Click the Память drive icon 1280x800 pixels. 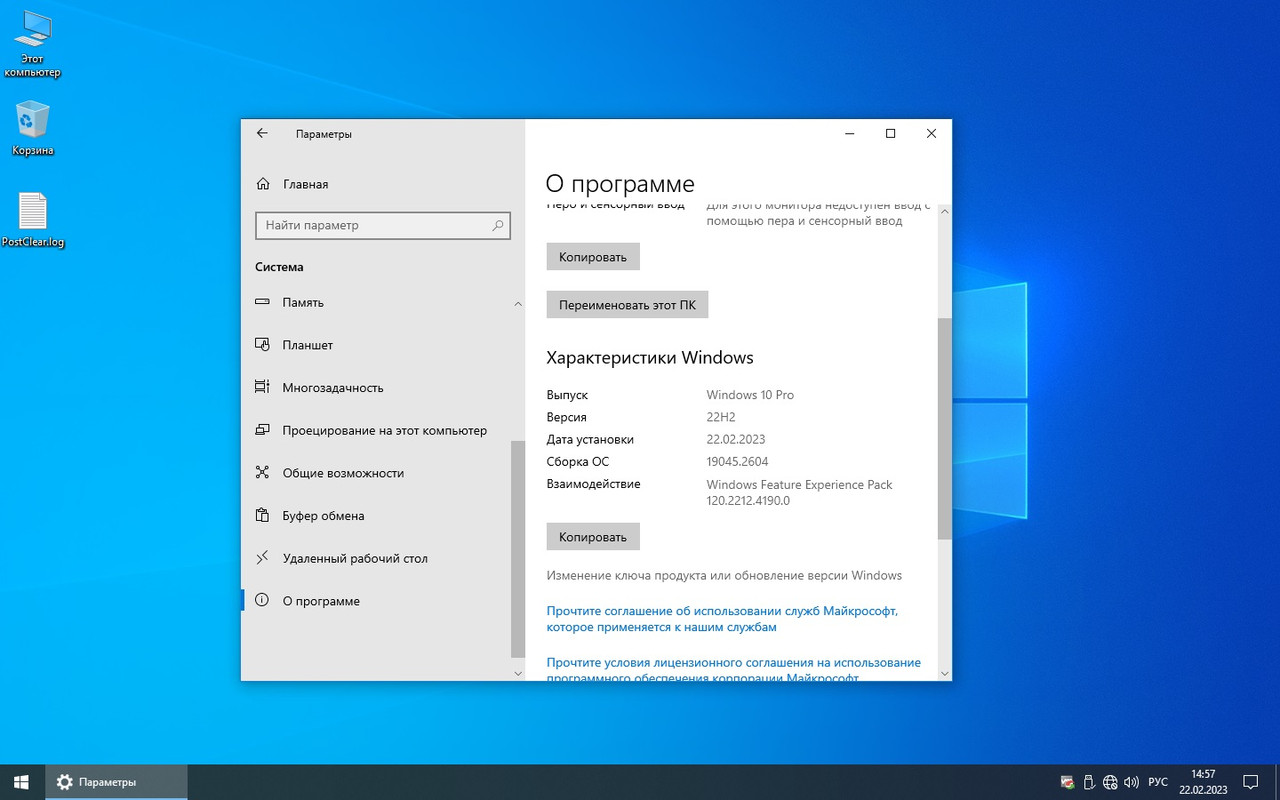coord(262,302)
